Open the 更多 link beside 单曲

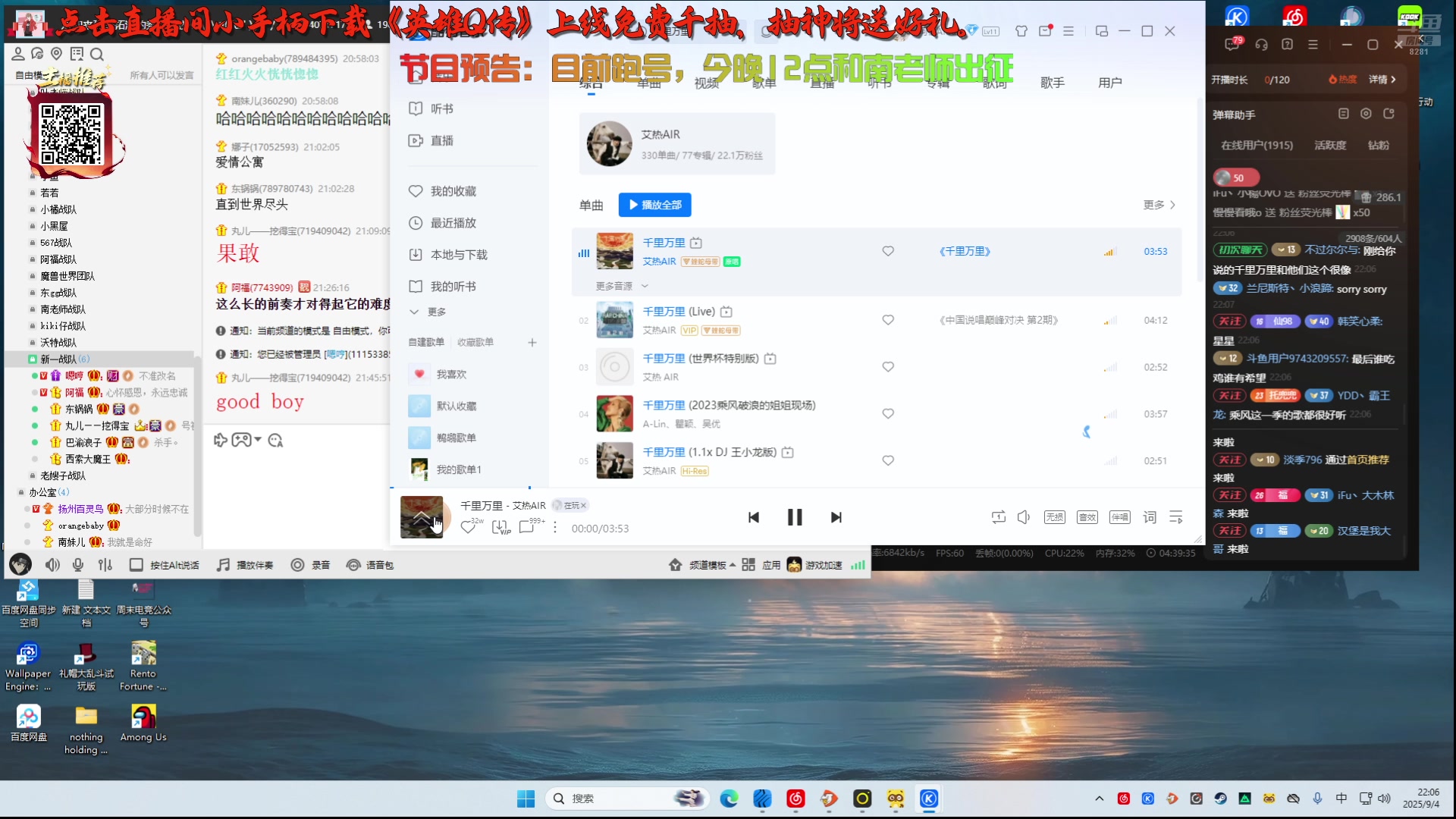click(1159, 205)
